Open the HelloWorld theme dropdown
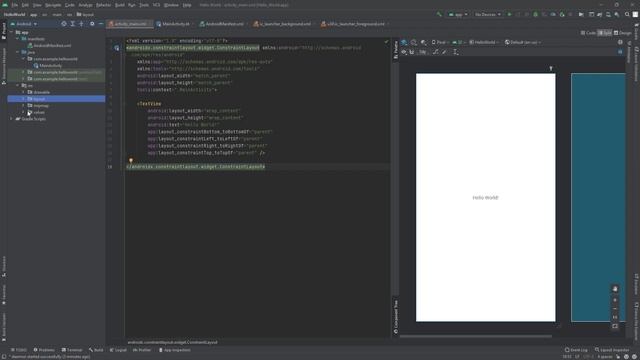Viewport: 640px width, 360px height. pos(484,42)
